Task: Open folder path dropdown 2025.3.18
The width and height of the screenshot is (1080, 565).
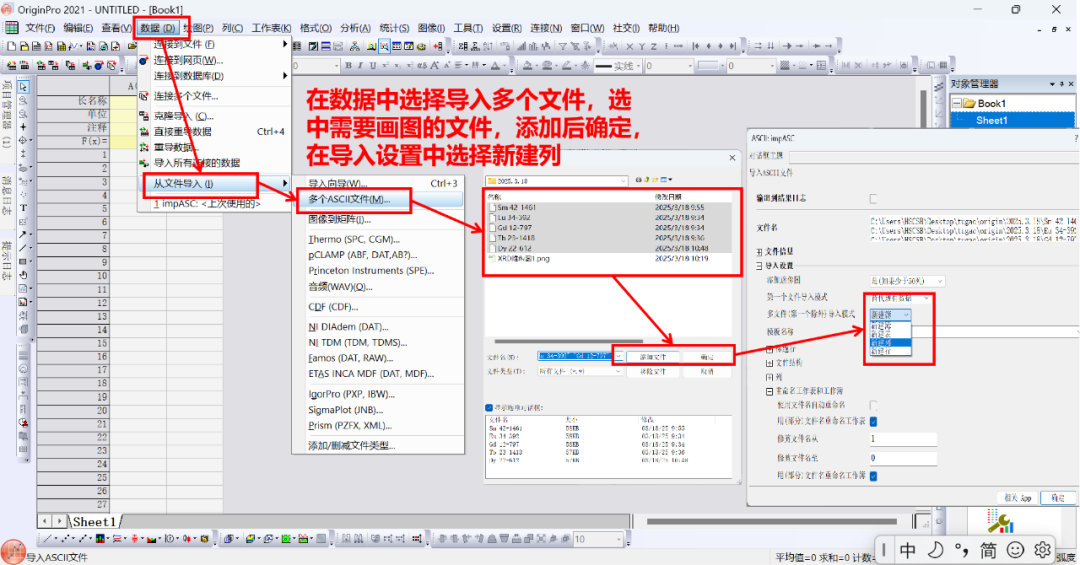Action: 557,181
